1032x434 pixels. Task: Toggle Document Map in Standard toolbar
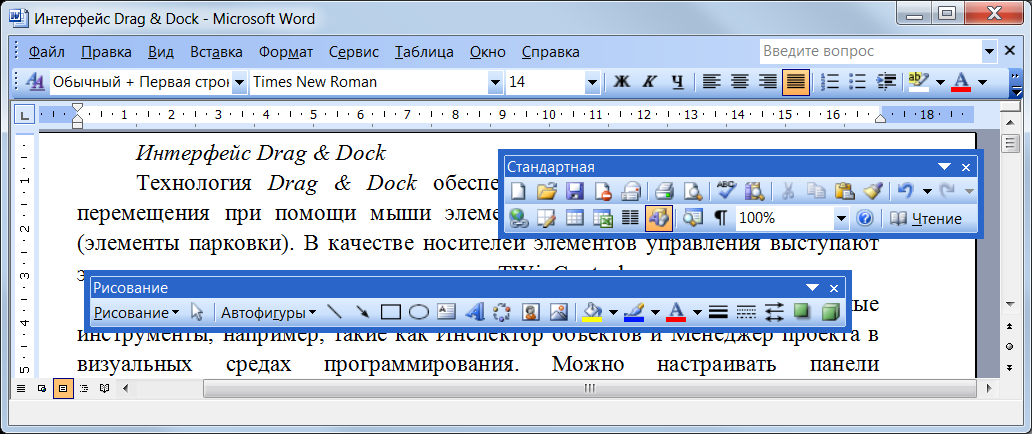click(x=692, y=218)
